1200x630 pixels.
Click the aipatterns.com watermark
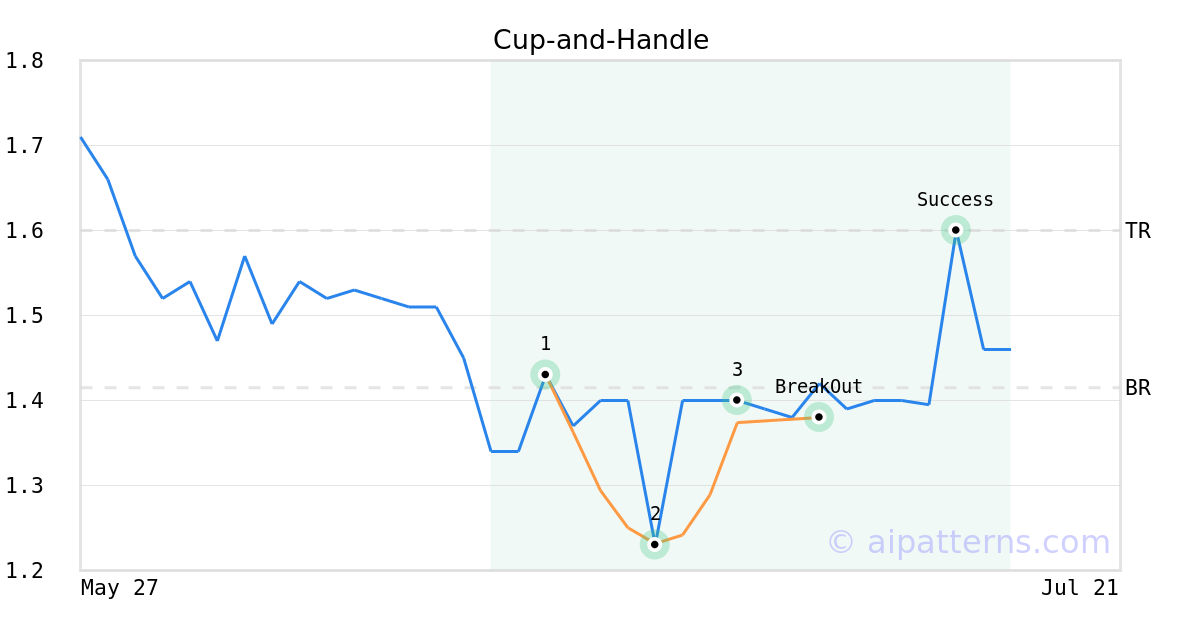[x=968, y=542]
